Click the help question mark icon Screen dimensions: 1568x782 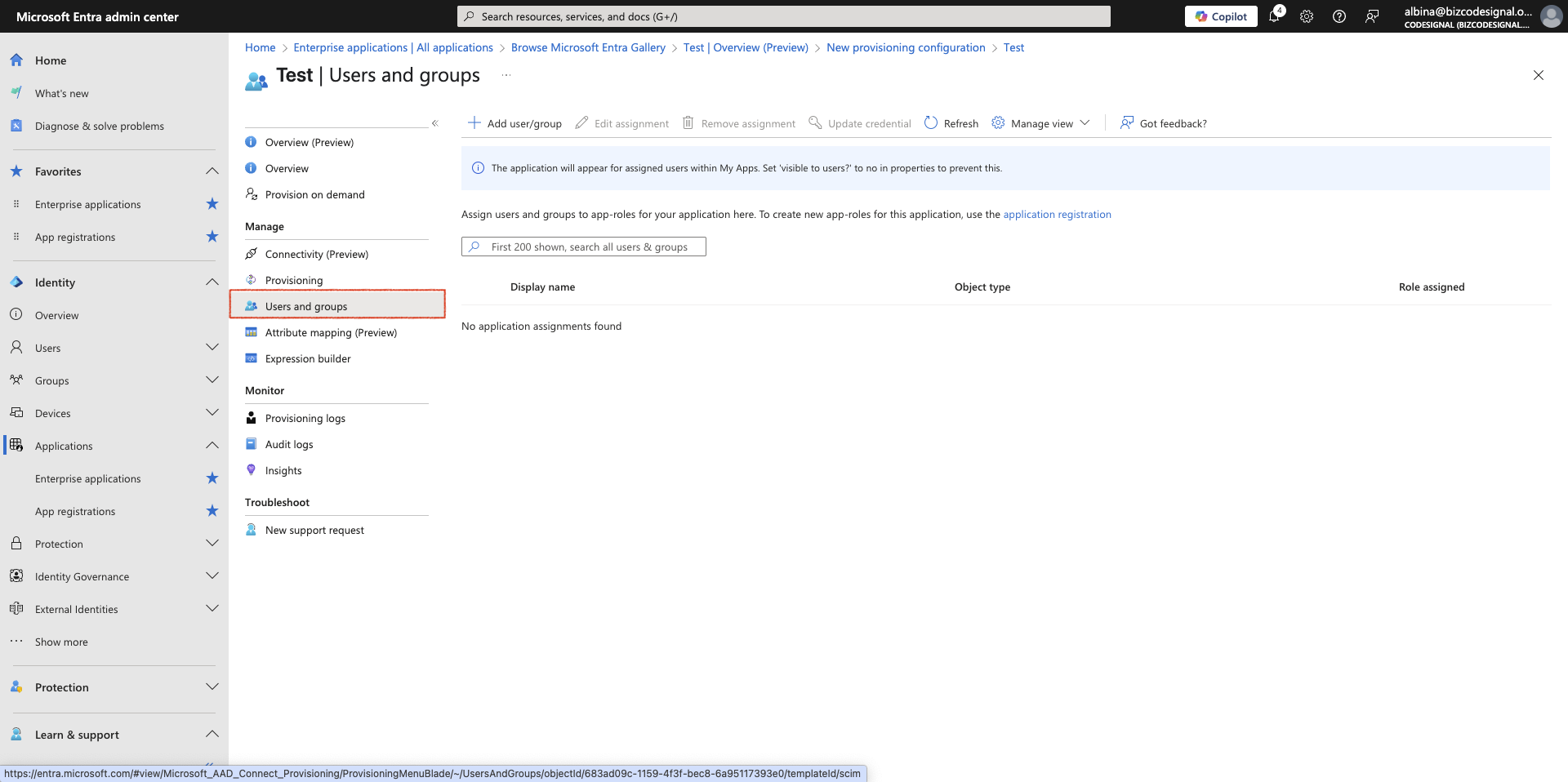coord(1339,16)
